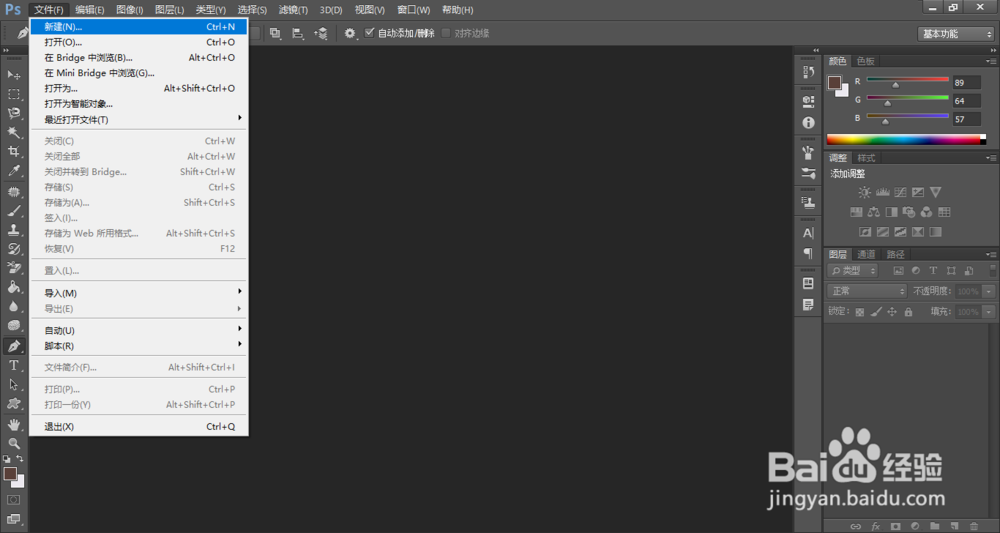
Task: Open the 类型 layer filter dropdown
Action: coord(853,271)
